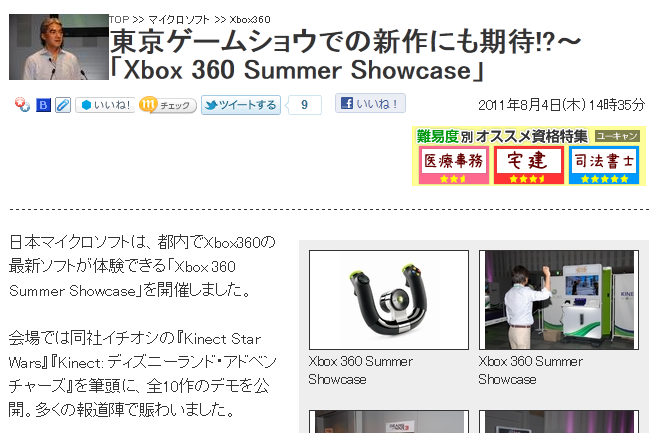658x433 pixels.
Task: Click the paperclip clip icon
Action: coord(63,105)
